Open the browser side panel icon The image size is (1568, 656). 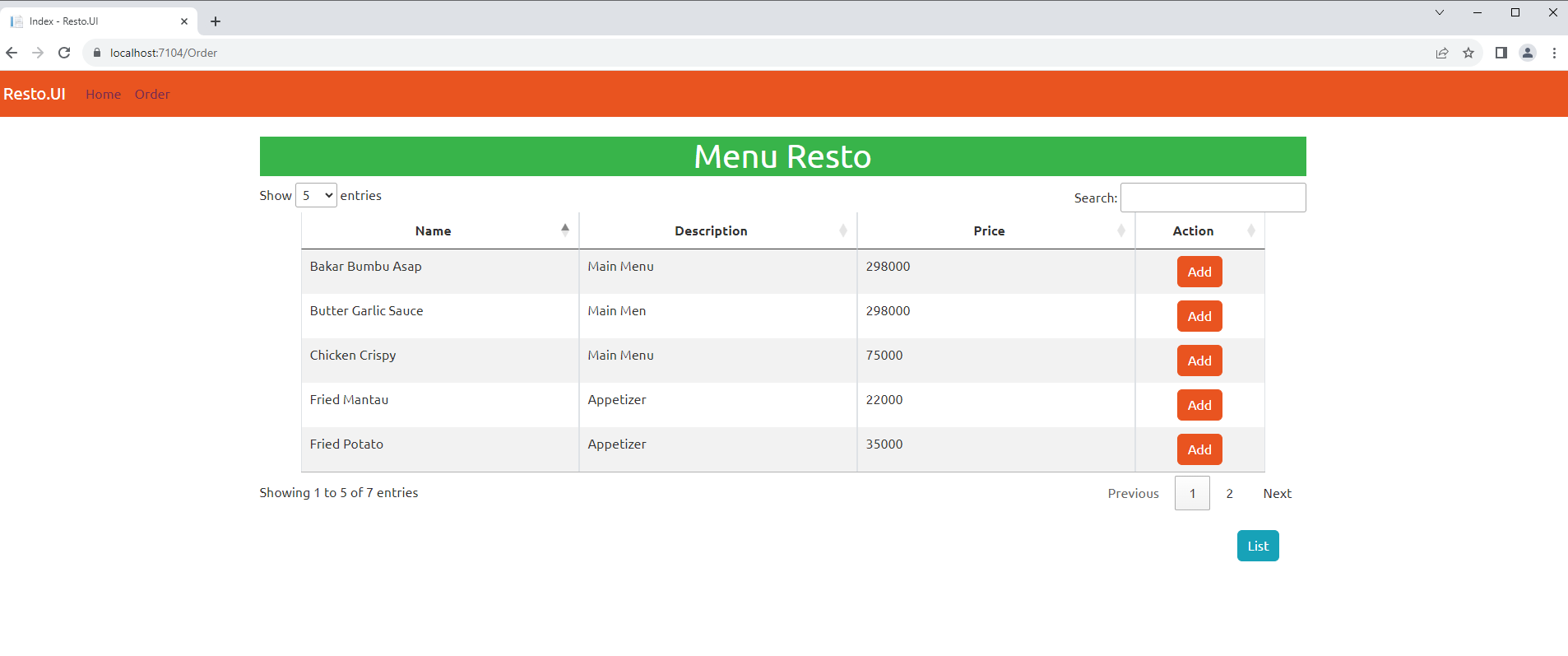coord(1501,53)
